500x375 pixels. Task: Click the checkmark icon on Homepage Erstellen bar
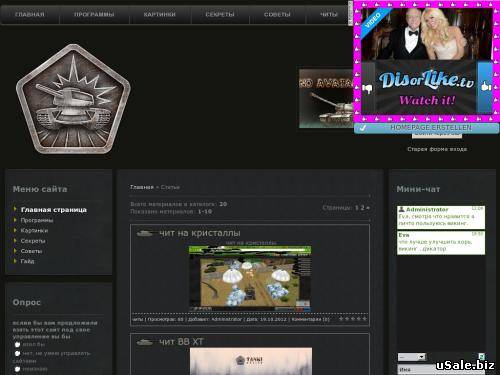[x=363, y=128]
